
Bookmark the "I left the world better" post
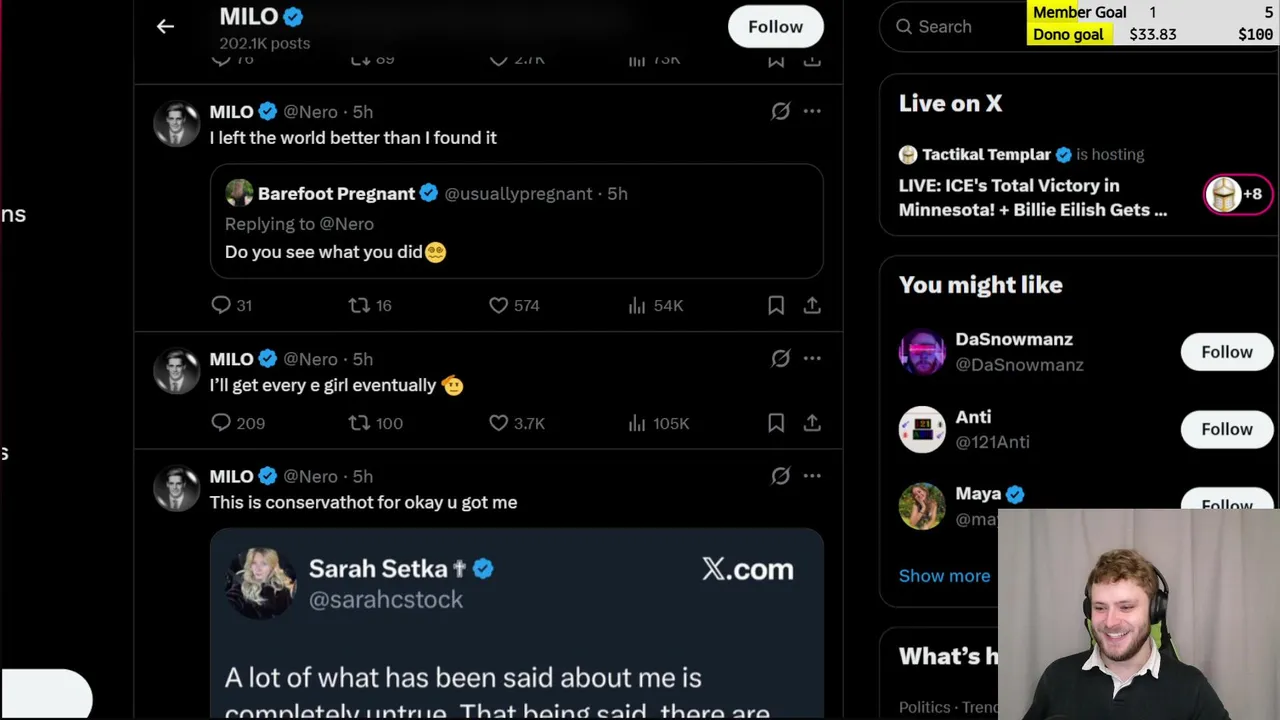tap(776, 305)
